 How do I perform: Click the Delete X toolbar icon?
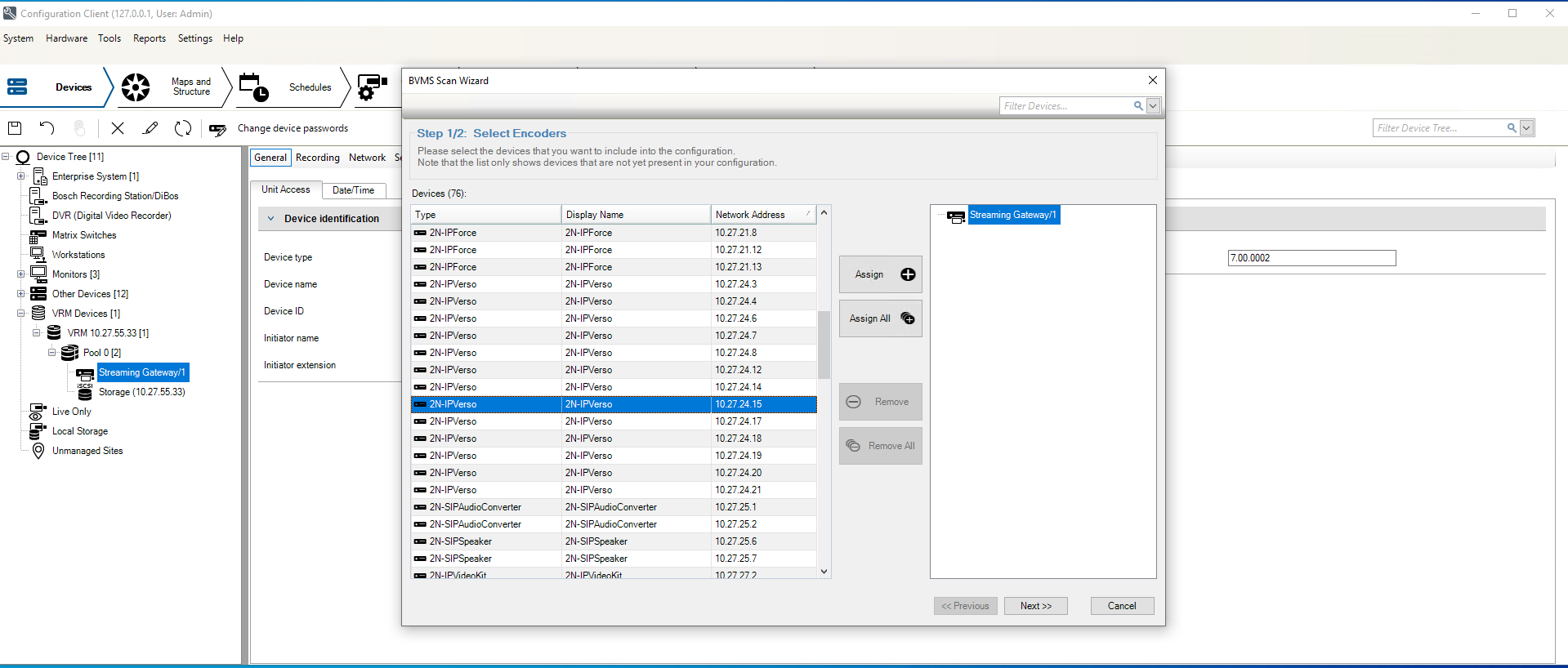(x=118, y=128)
